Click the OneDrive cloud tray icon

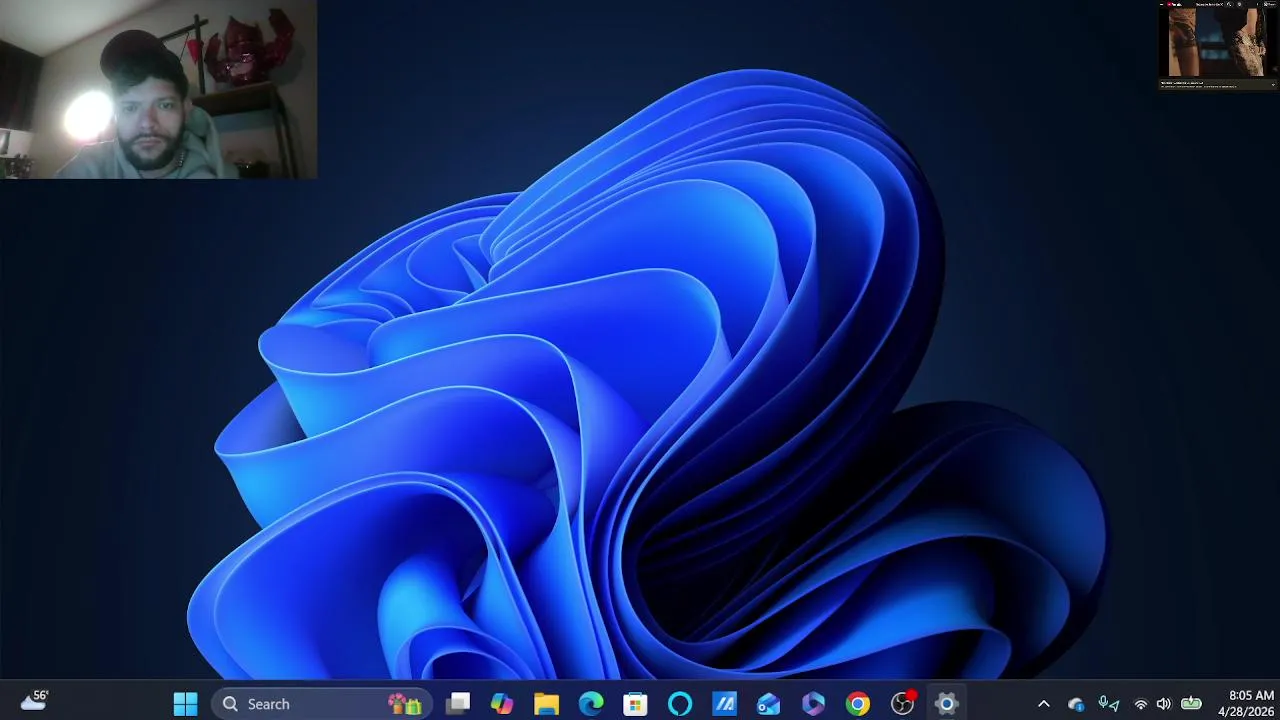pyautogui.click(x=1076, y=704)
